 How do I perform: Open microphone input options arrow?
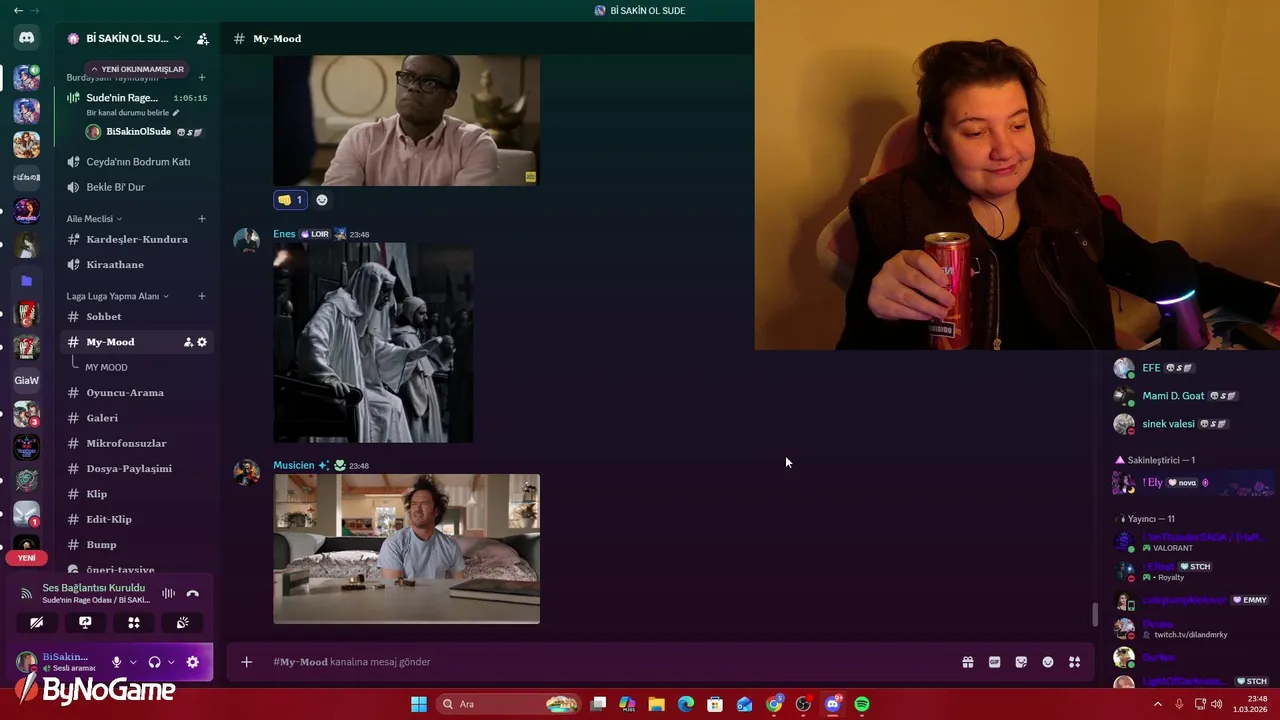click(132, 662)
